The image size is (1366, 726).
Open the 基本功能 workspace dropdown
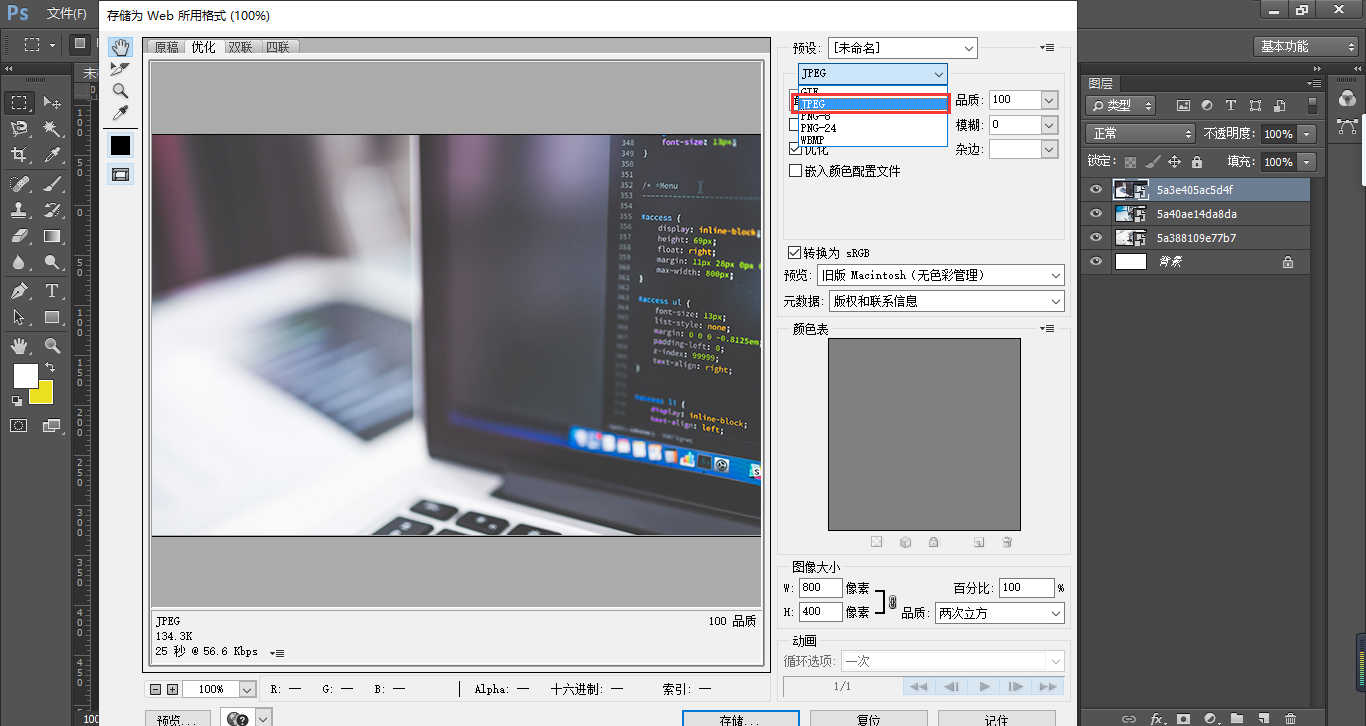tap(1306, 46)
